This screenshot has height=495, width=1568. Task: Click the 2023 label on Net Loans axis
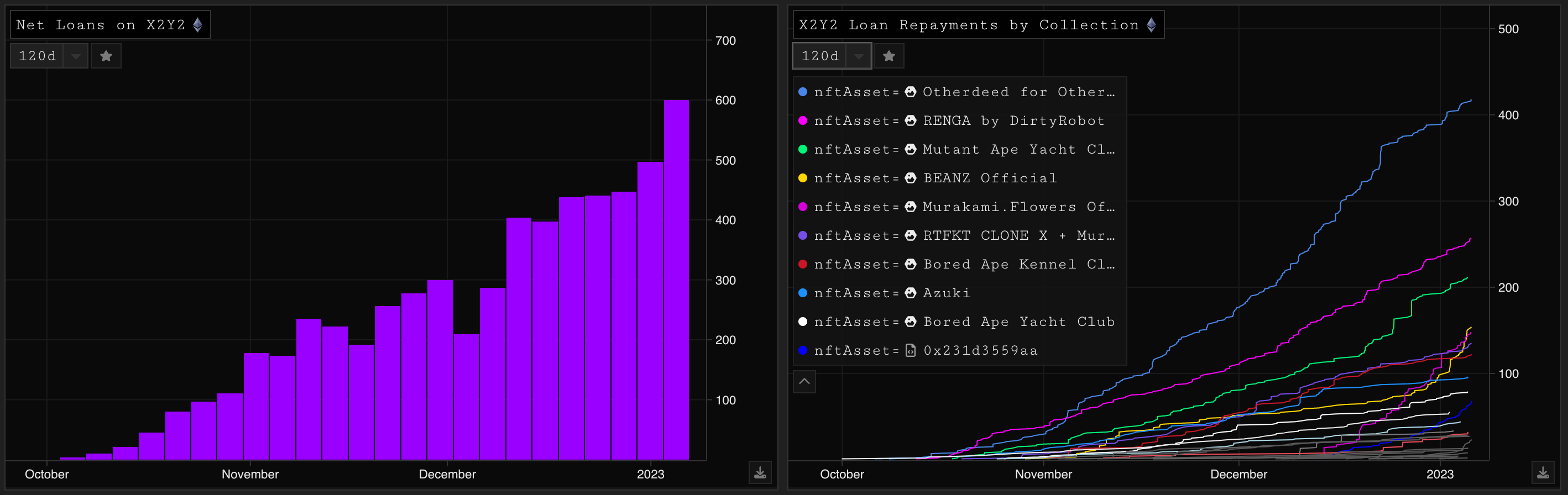point(651,475)
